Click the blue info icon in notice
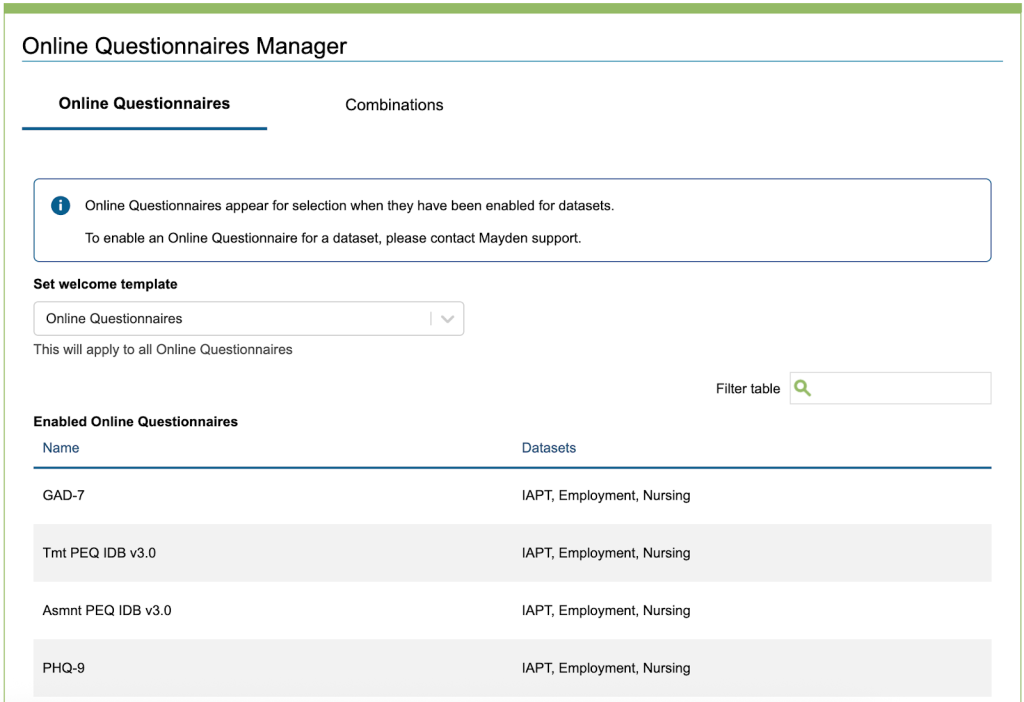1024x702 pixels. click(60, 206)
